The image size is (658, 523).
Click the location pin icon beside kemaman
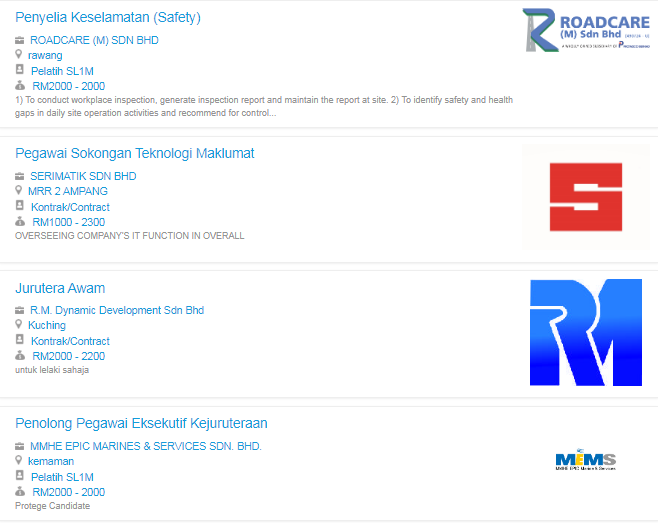[x=19, y=461]
